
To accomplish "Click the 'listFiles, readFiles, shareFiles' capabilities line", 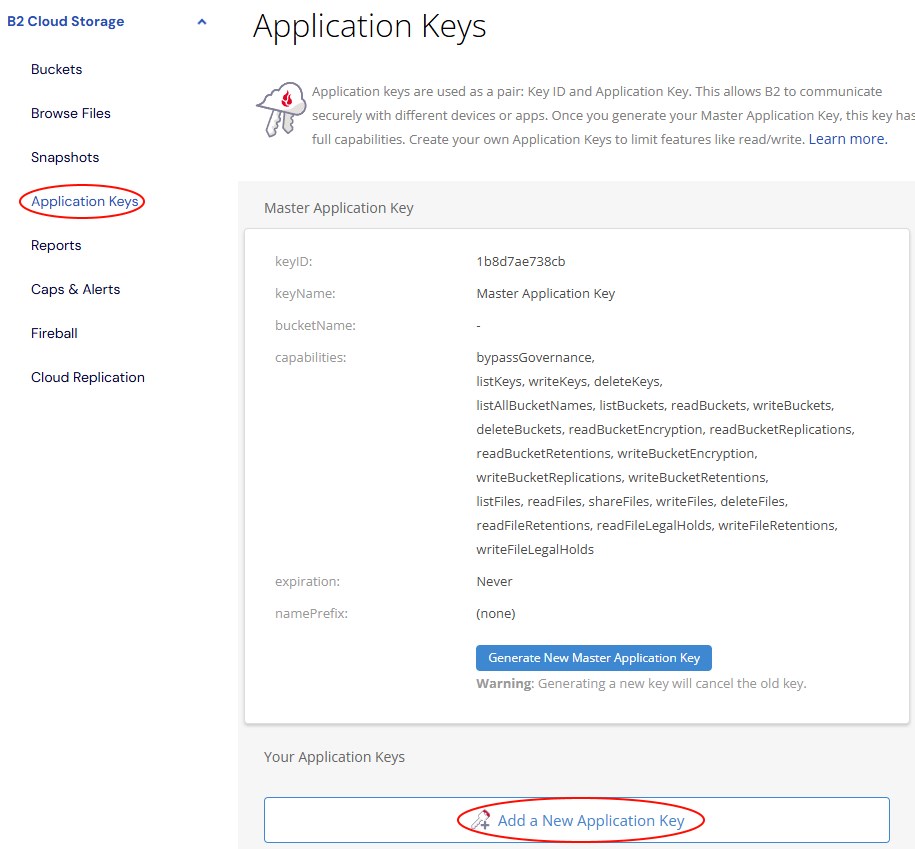I will (632, 502).
